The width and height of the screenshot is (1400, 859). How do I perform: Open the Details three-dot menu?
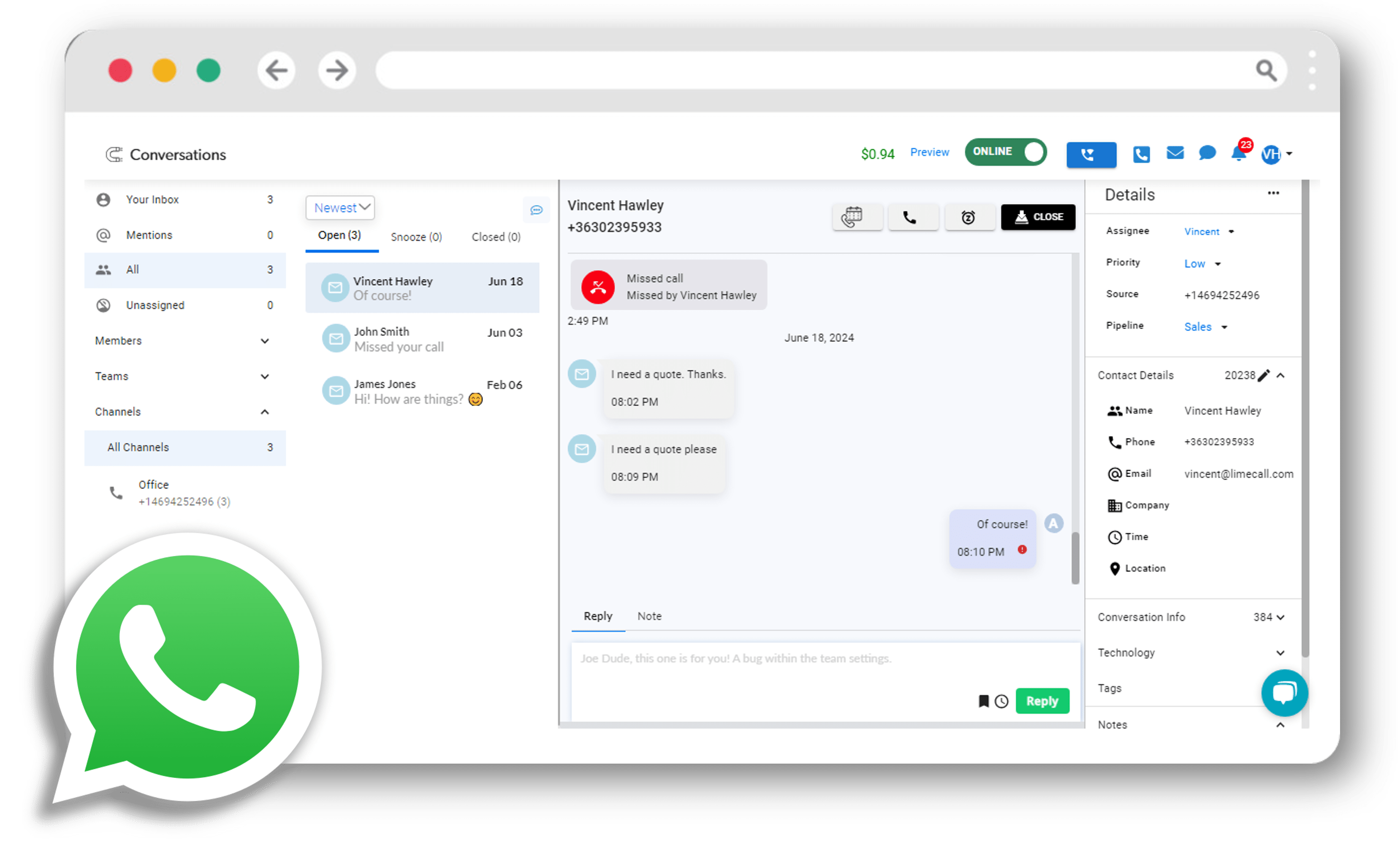tap(1273, 194)
